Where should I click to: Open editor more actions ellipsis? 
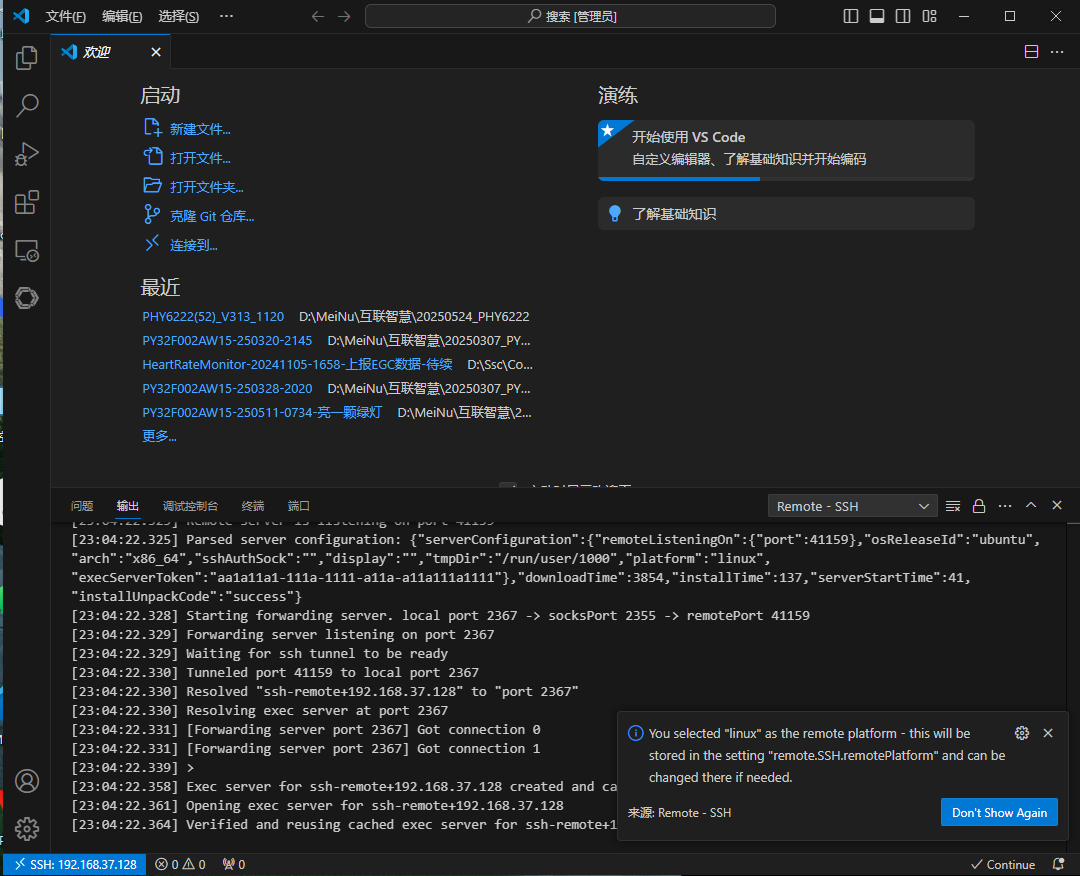(1057, 52)
